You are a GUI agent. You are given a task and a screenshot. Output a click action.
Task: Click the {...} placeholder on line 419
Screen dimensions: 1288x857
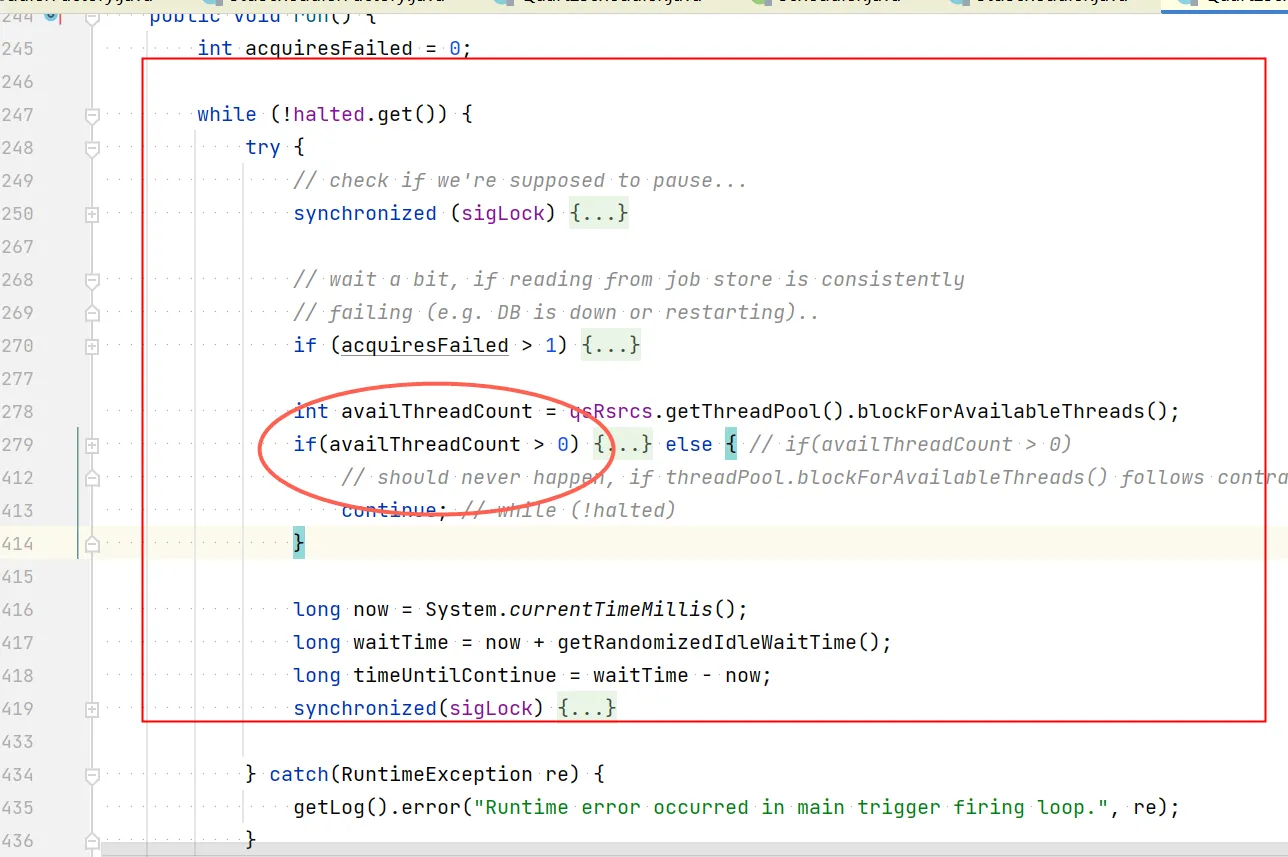coord(587,709)
